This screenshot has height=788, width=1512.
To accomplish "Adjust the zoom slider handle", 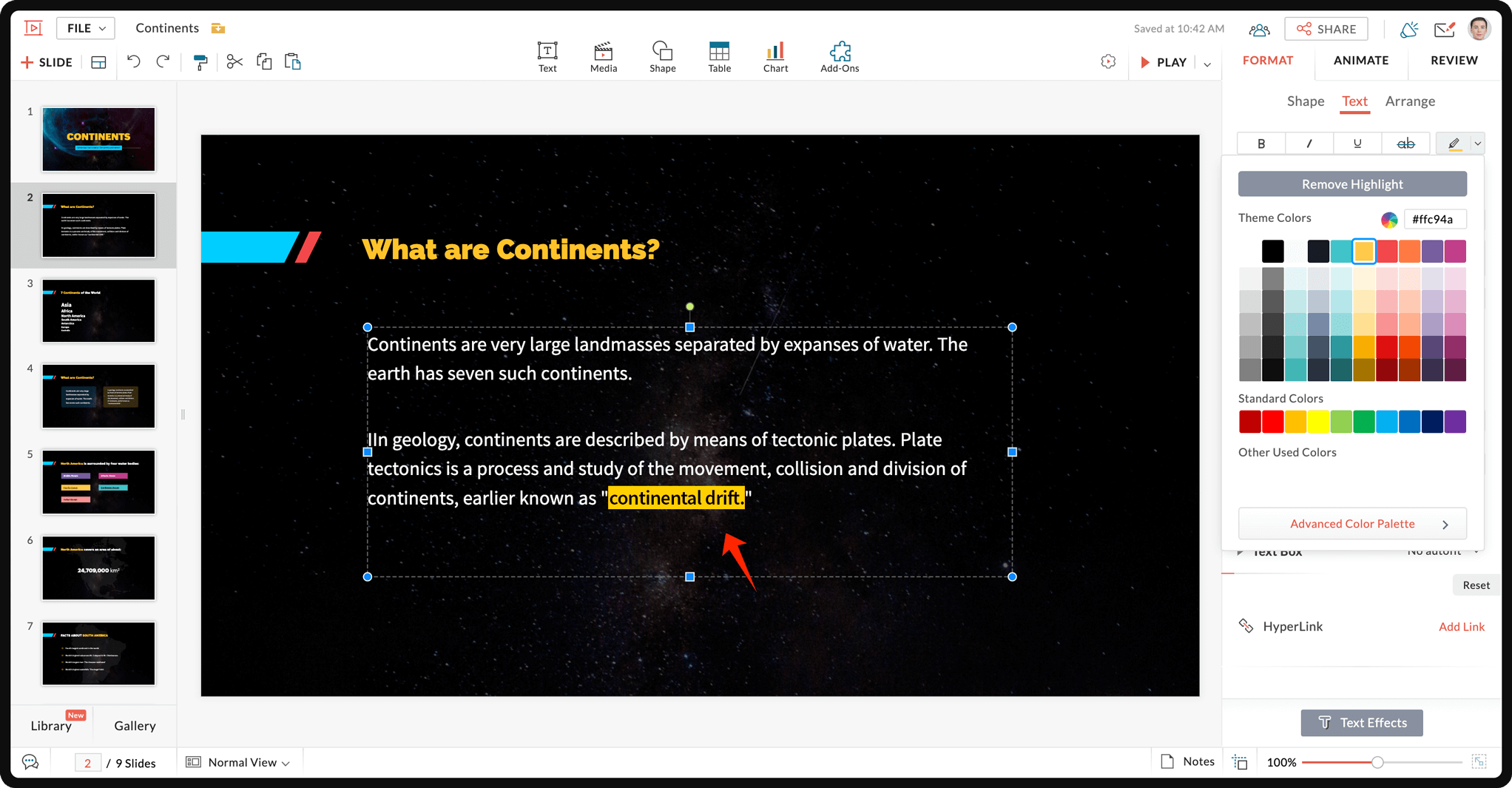I will (x=1377, y=762).
